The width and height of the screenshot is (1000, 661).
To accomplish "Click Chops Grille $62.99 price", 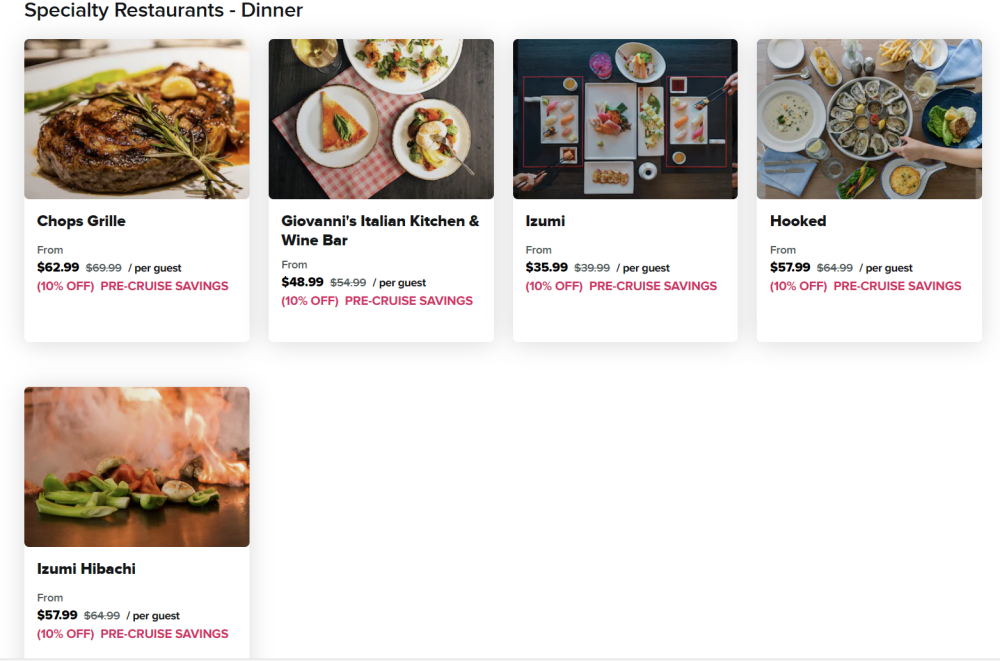I will 58,267.
